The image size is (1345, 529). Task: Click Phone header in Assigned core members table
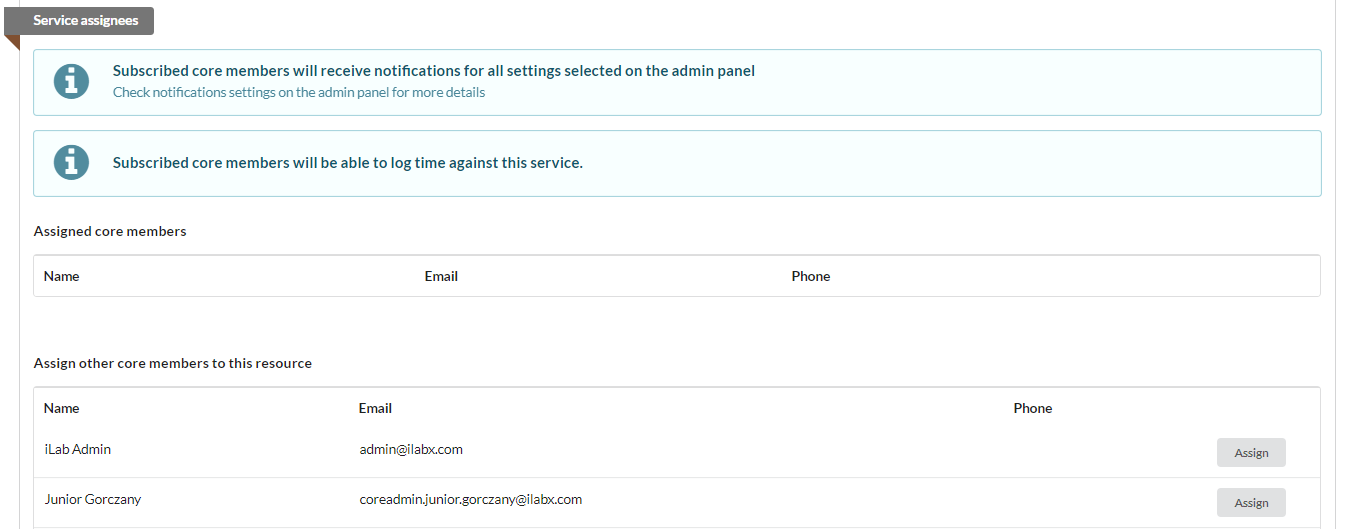810,276
